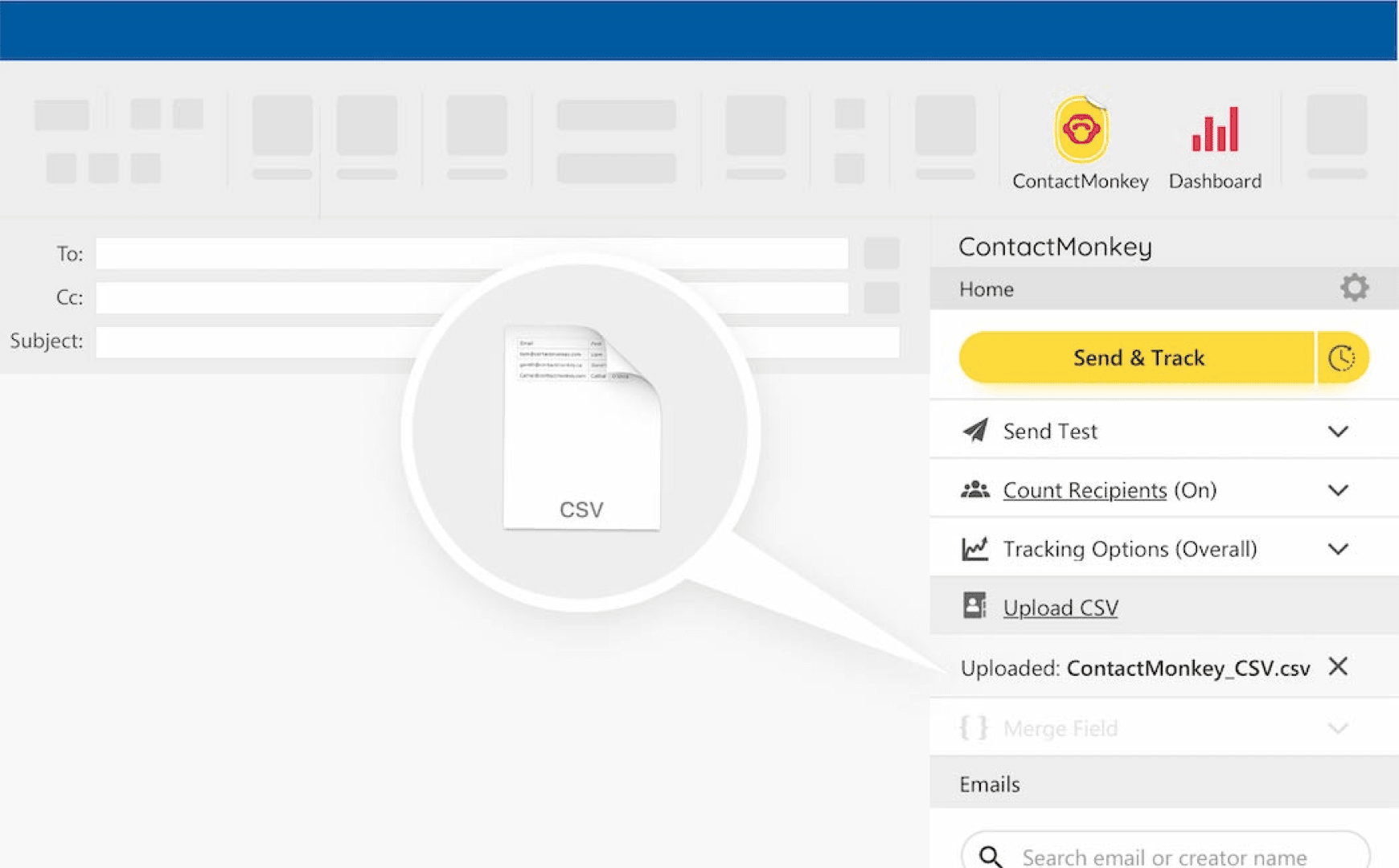Expand Tracking Options (Overall) chevron

click(1338, 549)
